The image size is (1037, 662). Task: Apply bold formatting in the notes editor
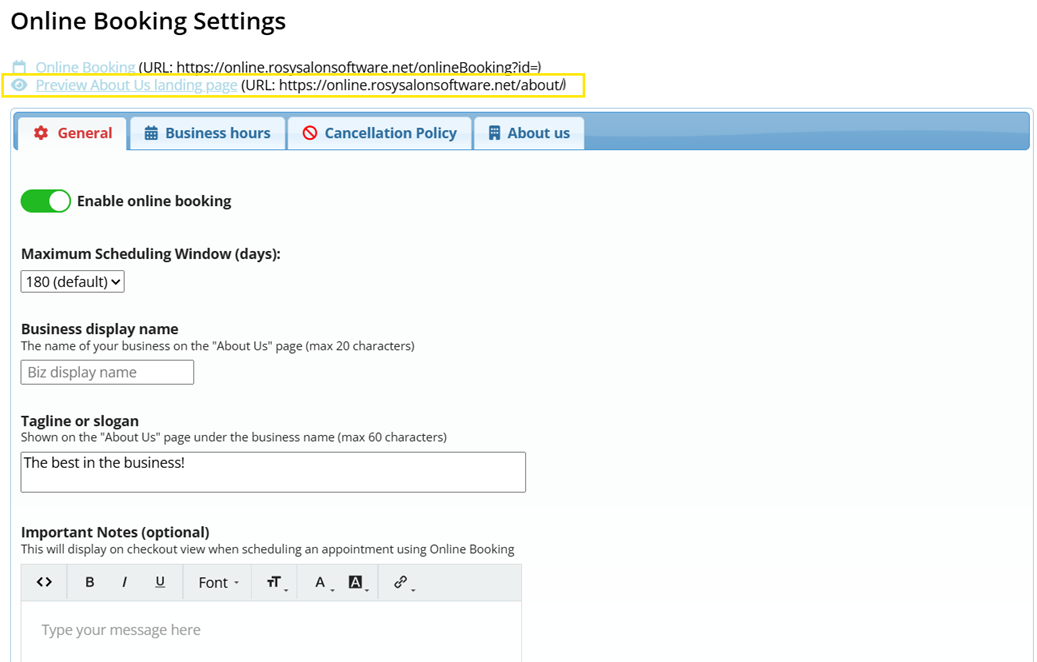pyautogui.click(x=90, y=582)
